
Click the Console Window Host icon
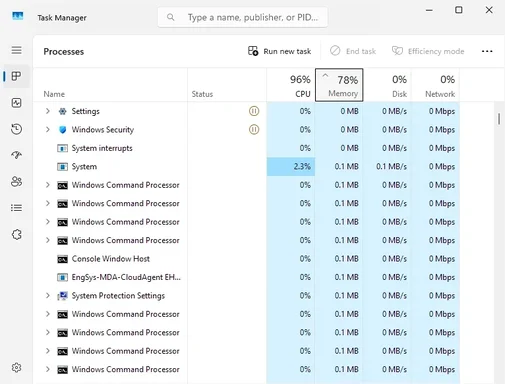pos(62,259)
